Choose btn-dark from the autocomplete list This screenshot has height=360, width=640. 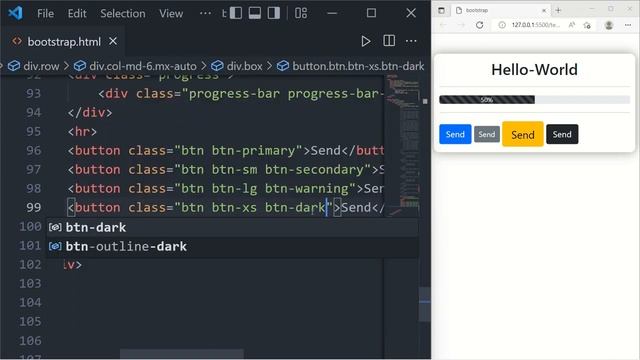233,227
